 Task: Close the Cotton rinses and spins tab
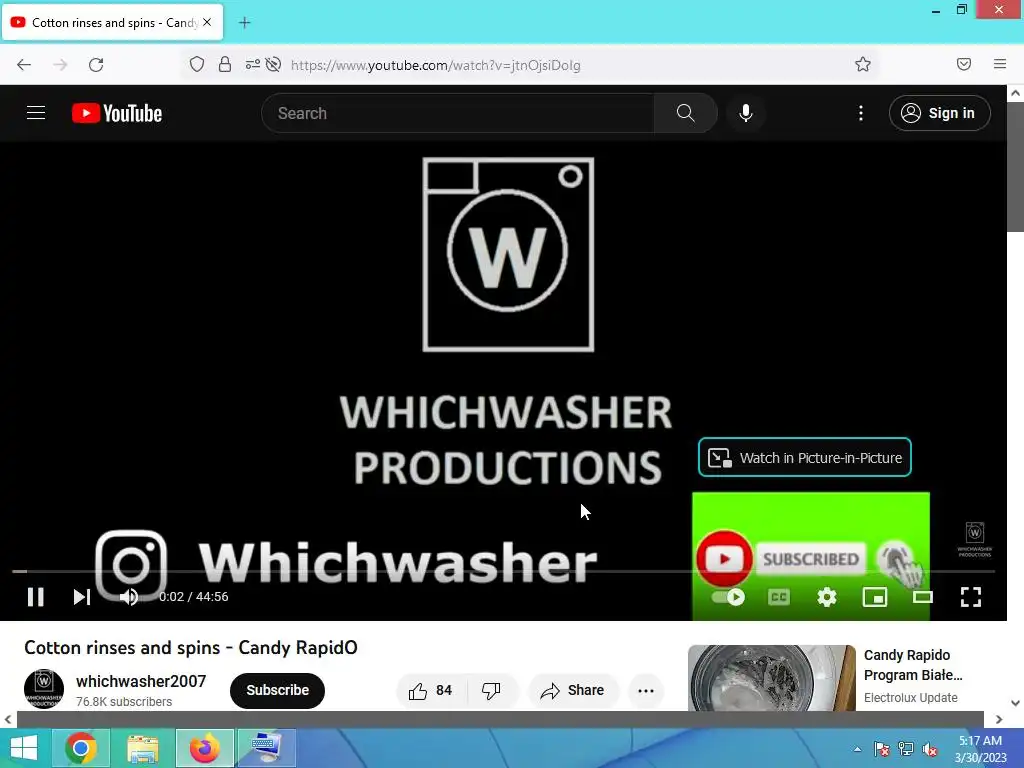click(207, 22)
